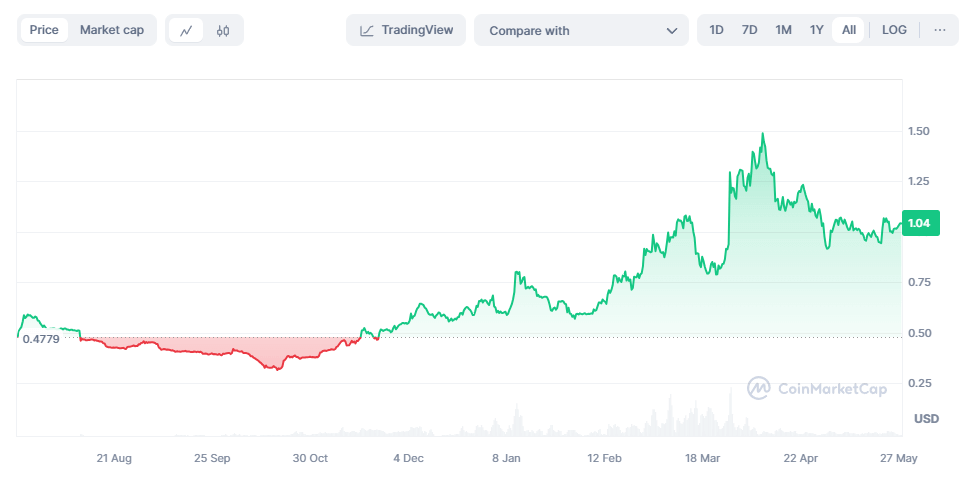Switch to Market cap view
The height and width of the screenshot is (481, 963).
tap(112, 30)
